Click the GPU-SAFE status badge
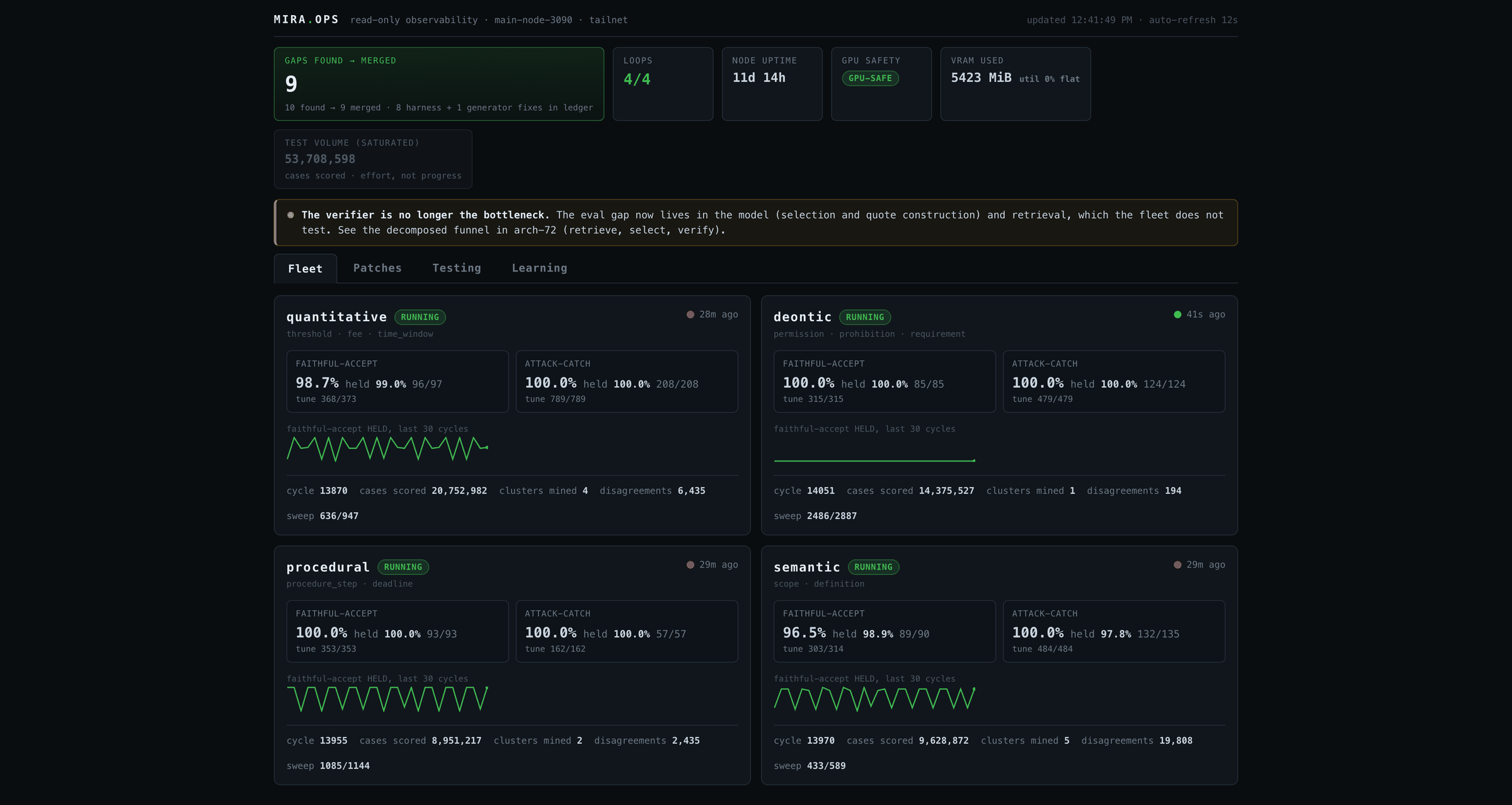 coord(870,78)
